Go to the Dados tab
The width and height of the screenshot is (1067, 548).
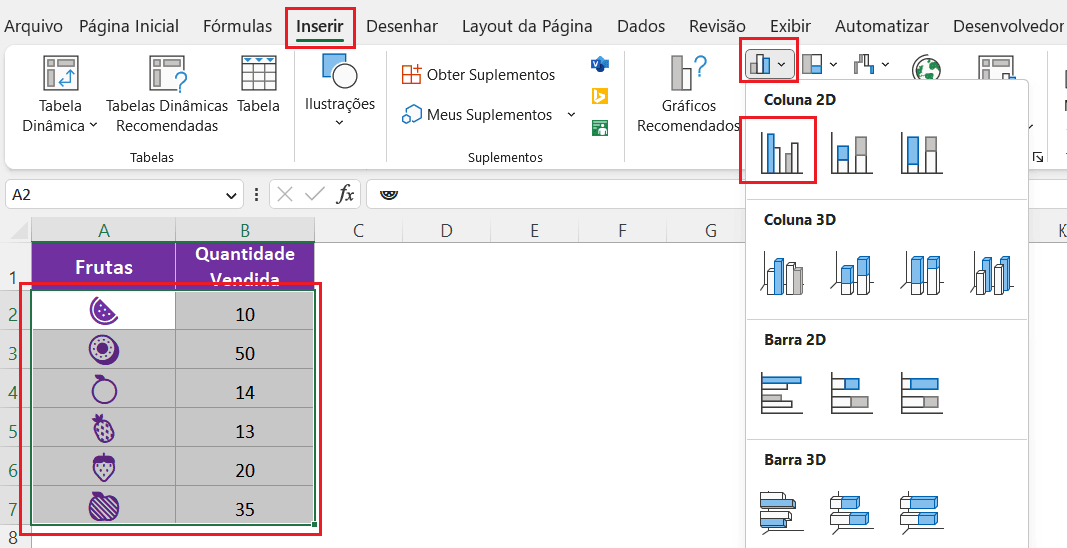[x=641, y=27]
